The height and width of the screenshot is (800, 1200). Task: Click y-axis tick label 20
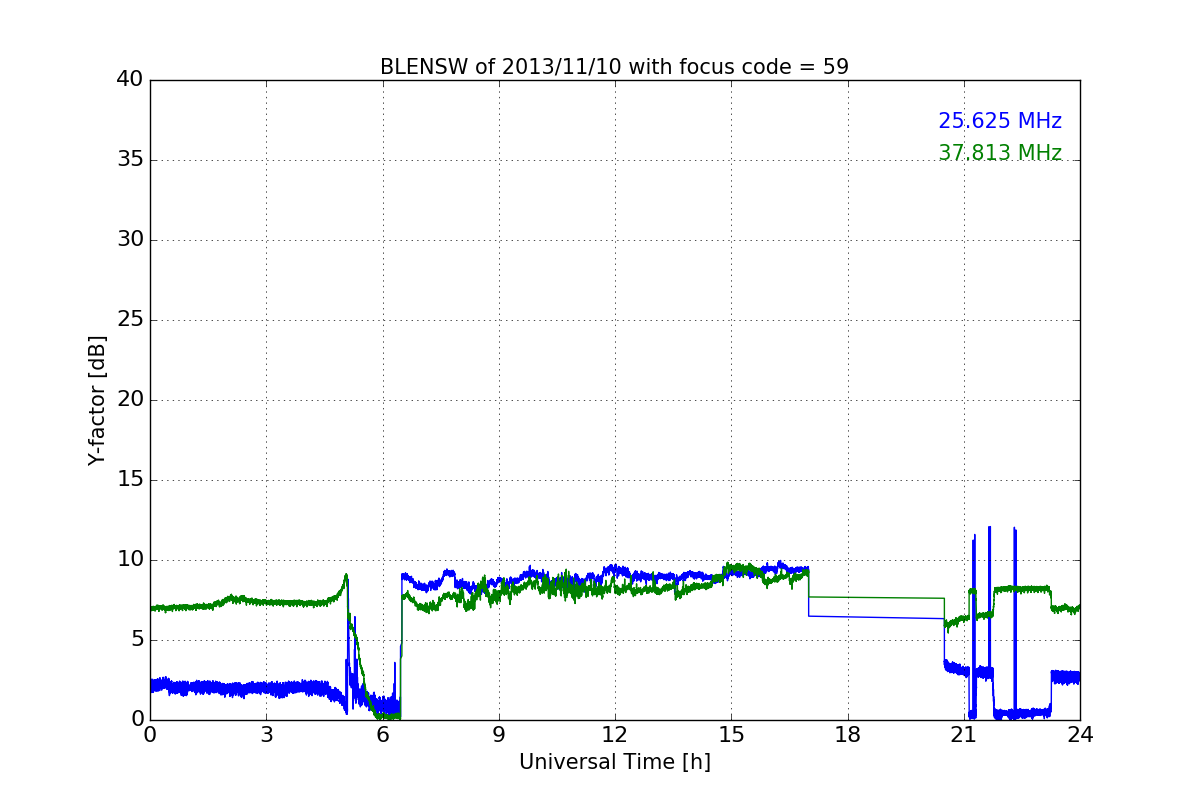[x=129, y=400]
